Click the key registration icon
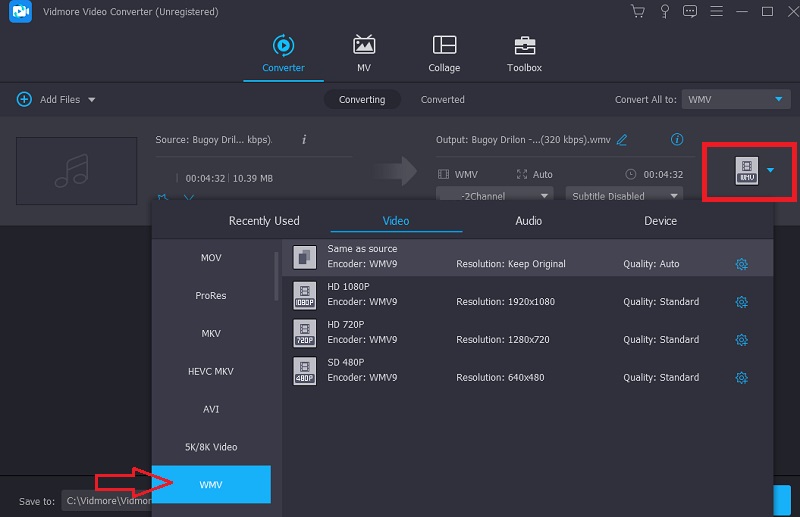Image resolution: width=800 pixels, height=517 pixels. tap(663, 12)
